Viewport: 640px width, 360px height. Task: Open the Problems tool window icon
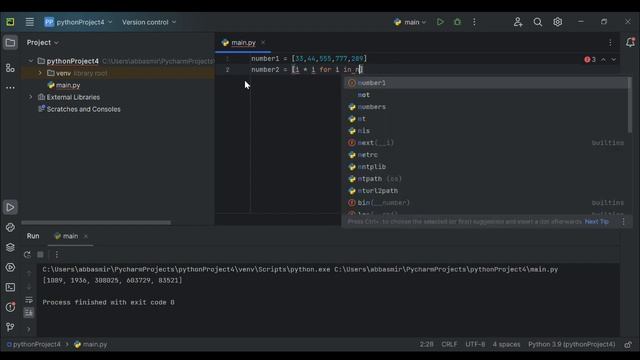10,307
